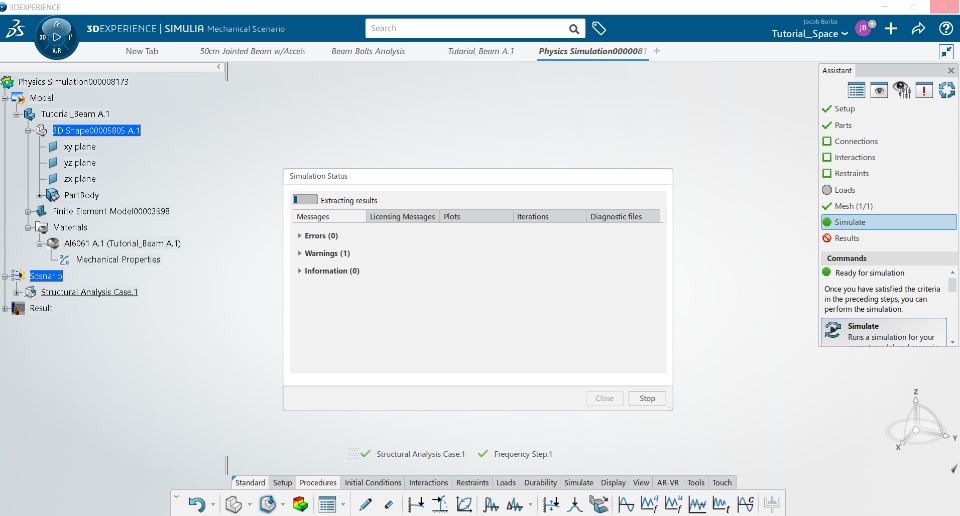Click into the Search input field
960x516 pixels.
[467, 28]
